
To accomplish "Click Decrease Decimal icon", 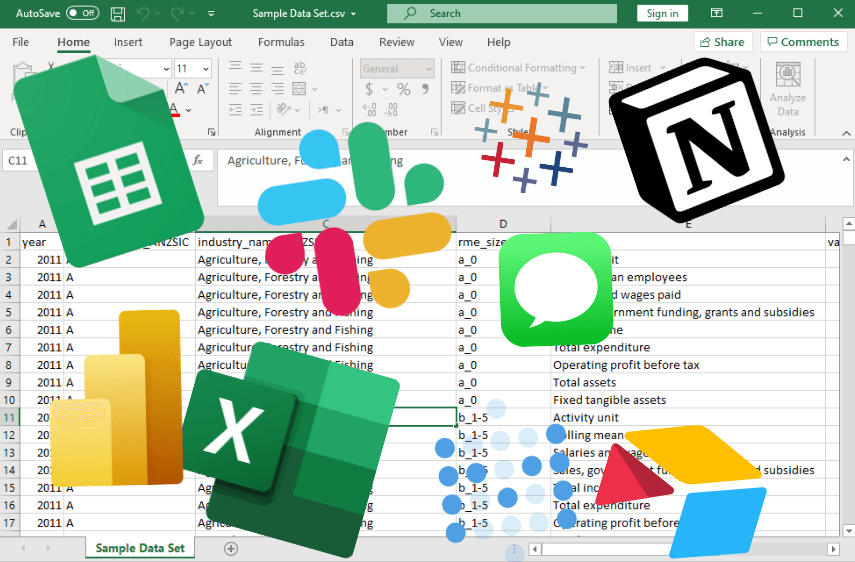I will [391, 110].
